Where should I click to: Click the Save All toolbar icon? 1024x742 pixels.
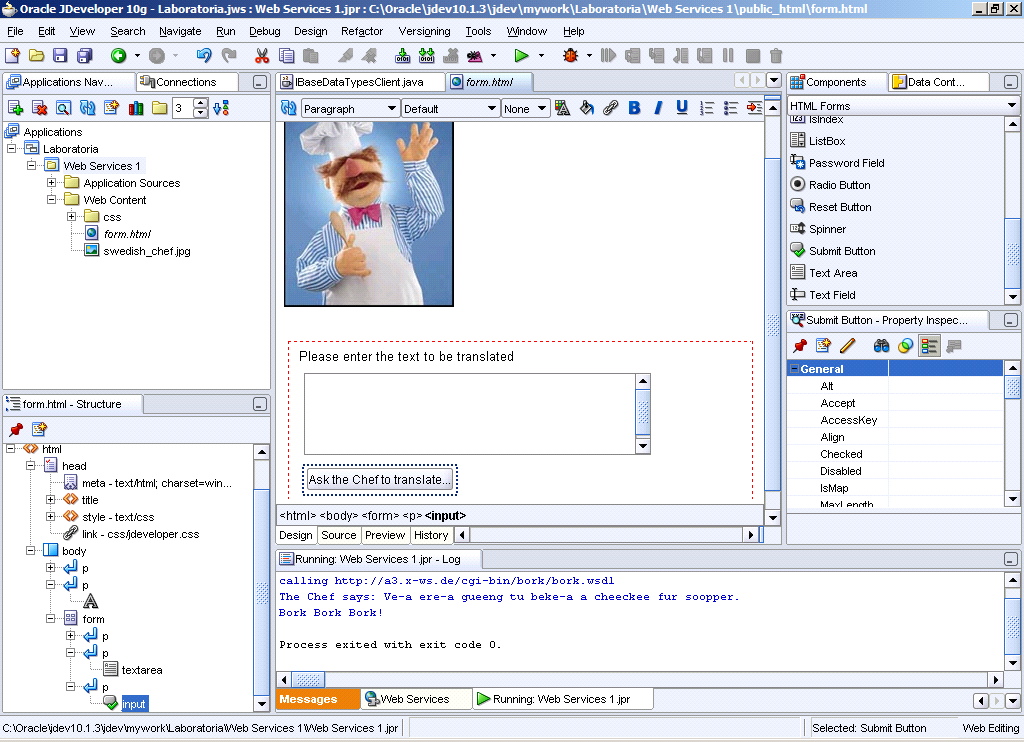(x=85, y=56)
